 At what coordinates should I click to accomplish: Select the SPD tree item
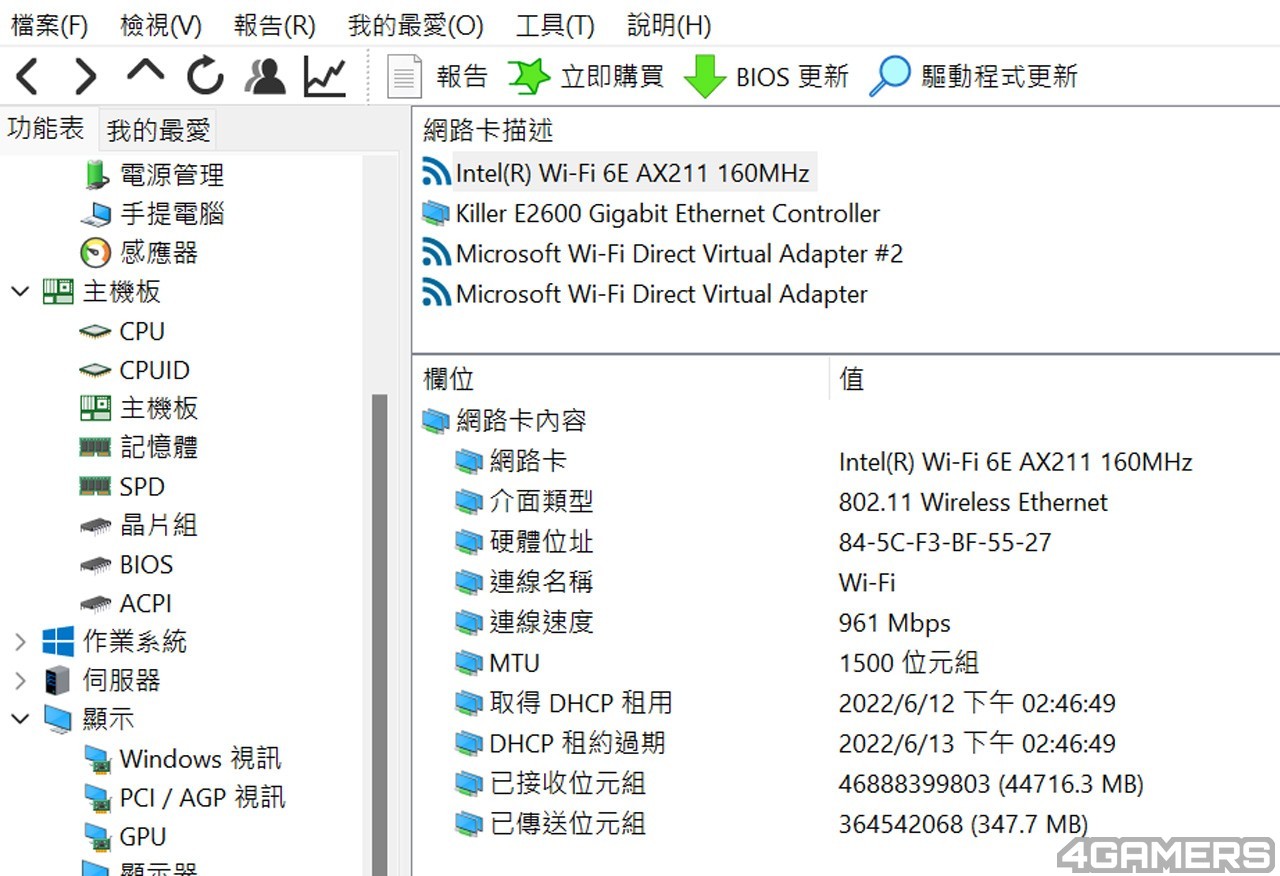tap(142, 487)
